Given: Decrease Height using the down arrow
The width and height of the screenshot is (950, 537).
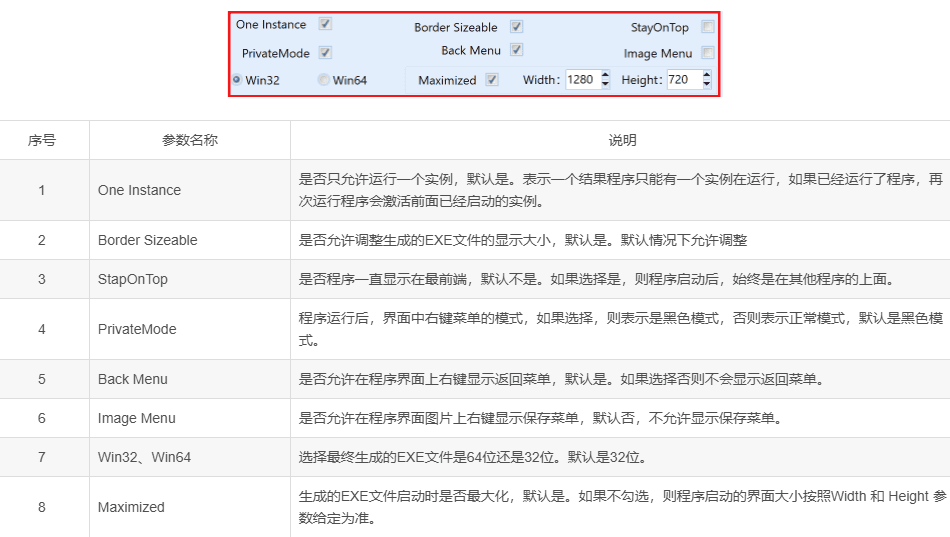Looking at the screenshot, I should (x=707, y=85).
